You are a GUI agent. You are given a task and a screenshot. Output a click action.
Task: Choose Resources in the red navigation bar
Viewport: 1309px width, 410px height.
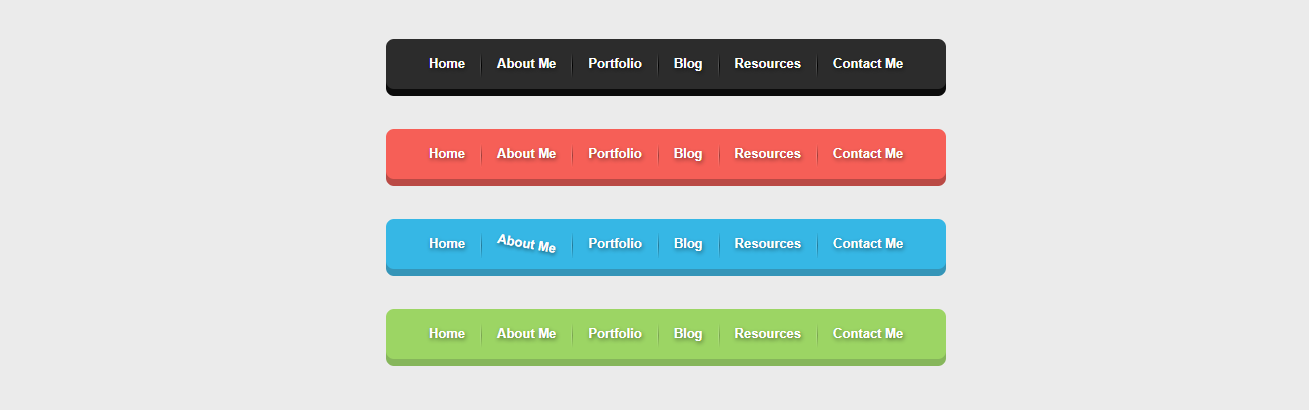767,154
